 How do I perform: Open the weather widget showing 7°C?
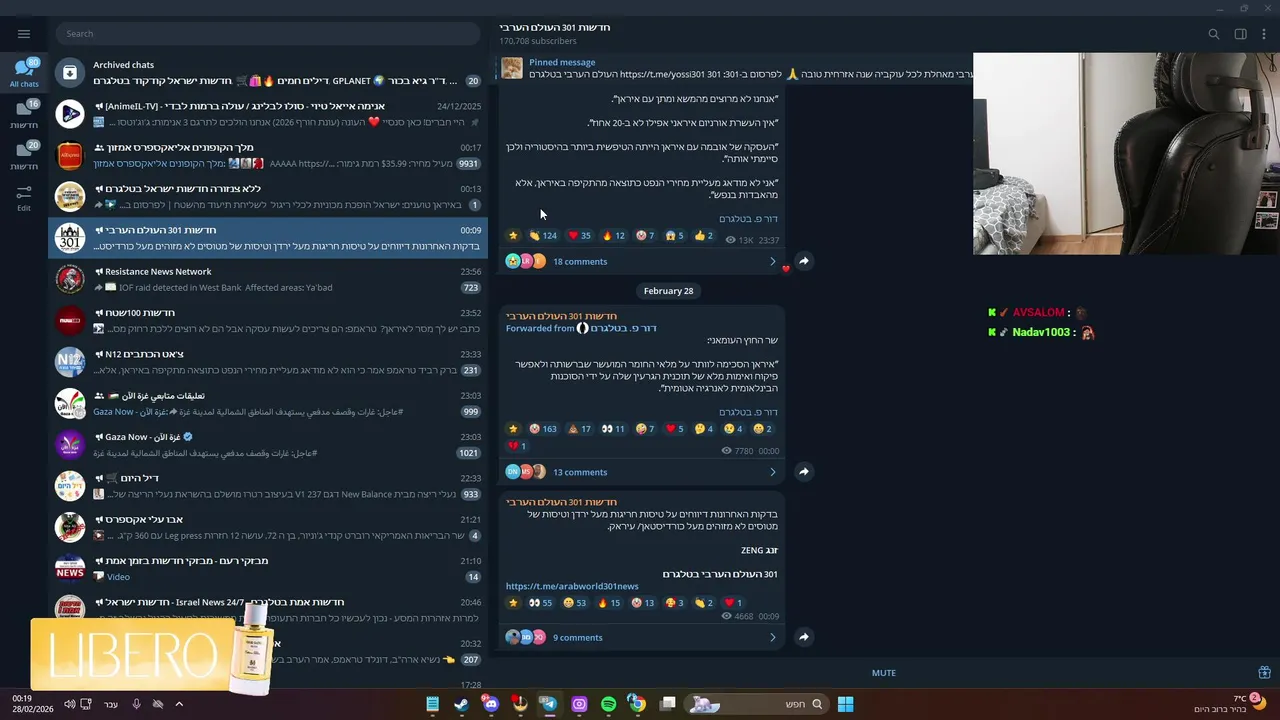click(x=1230, y=703)
